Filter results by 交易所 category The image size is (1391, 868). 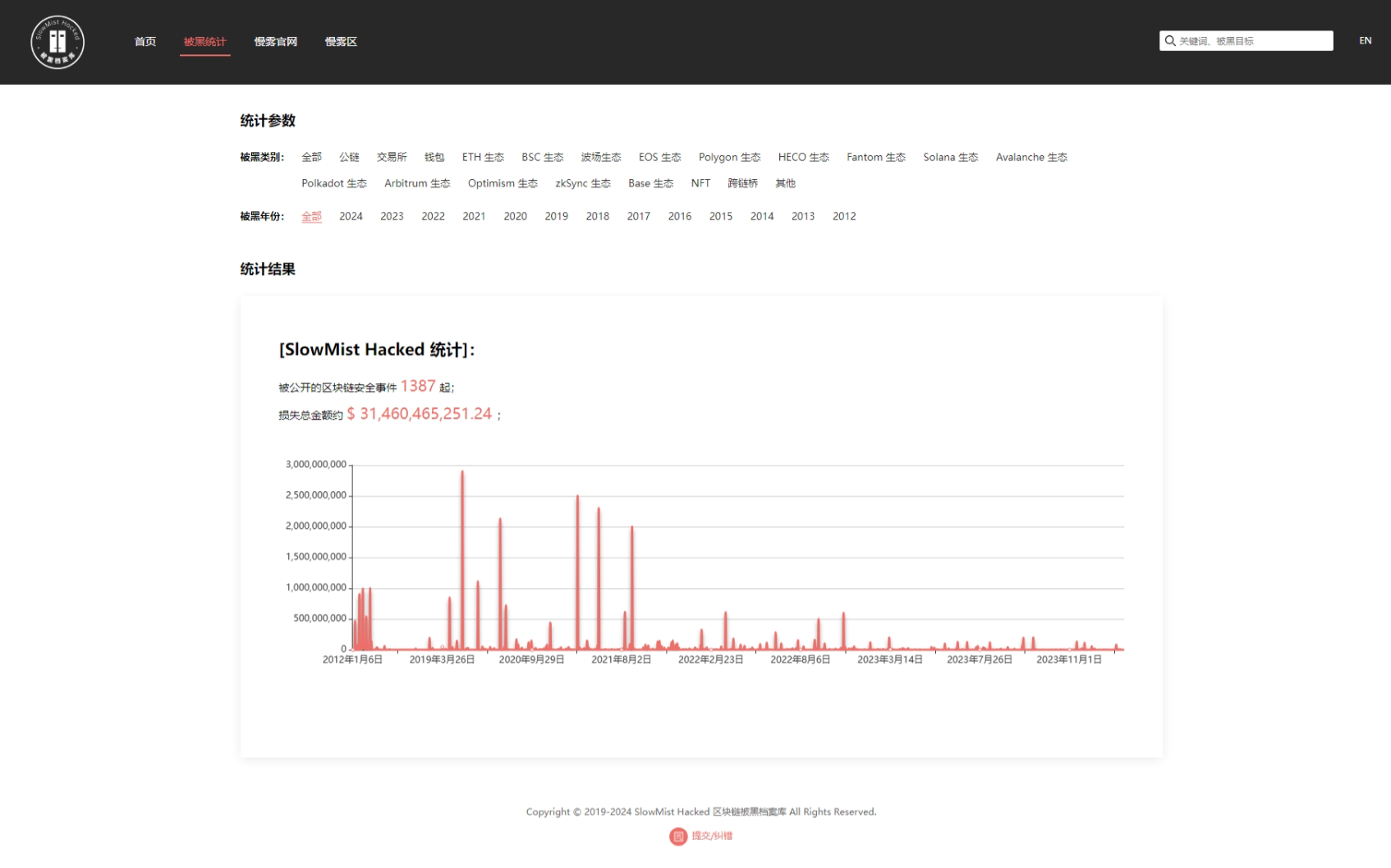392,157
